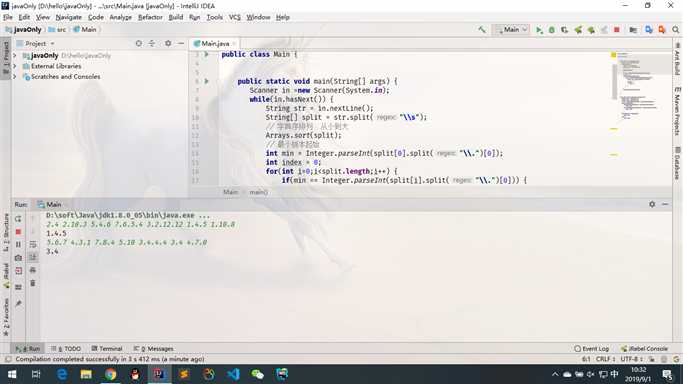Open the VCS menu

[x=234, y=17]
